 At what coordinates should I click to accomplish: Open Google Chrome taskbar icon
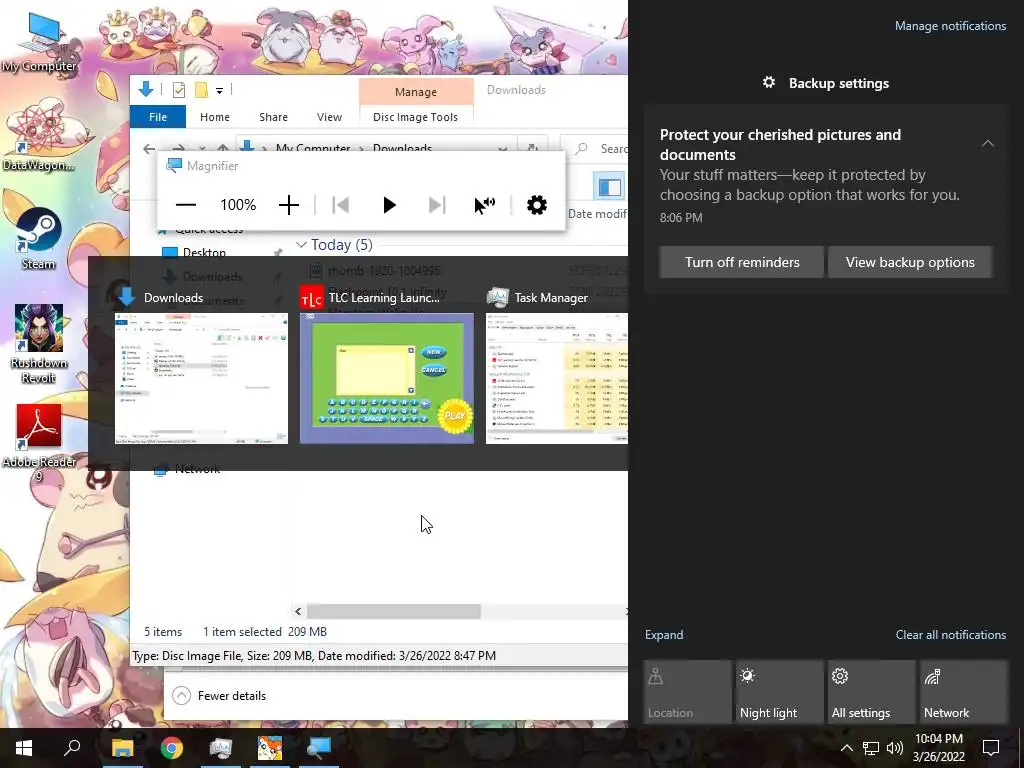tap(172, 748)
